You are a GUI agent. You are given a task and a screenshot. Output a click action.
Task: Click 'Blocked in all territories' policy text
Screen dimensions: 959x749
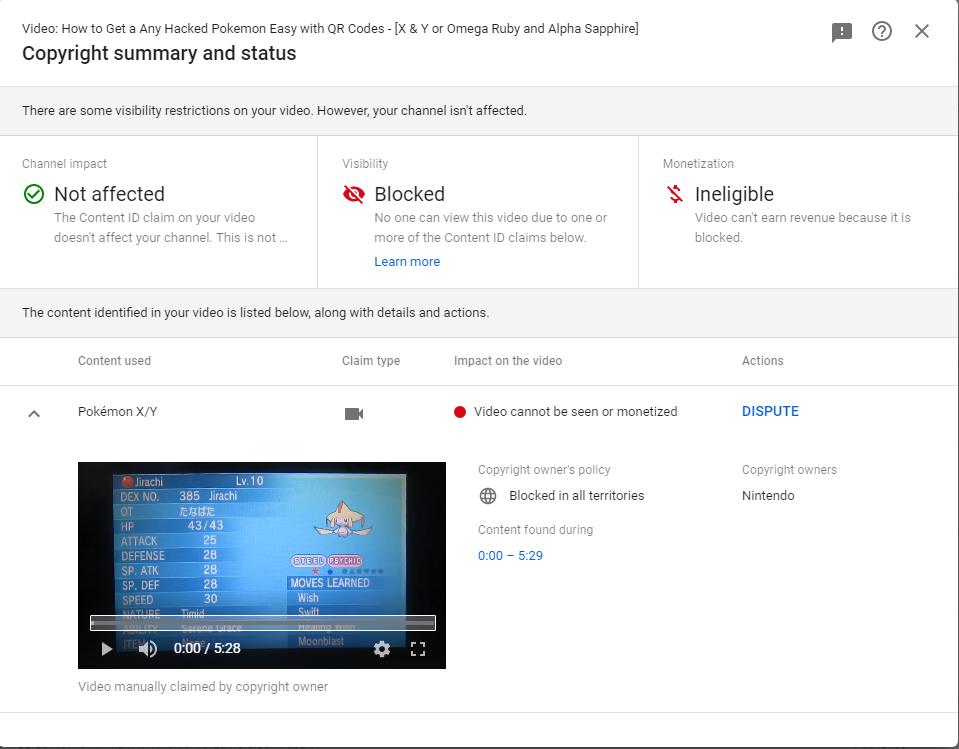(577, 496)
